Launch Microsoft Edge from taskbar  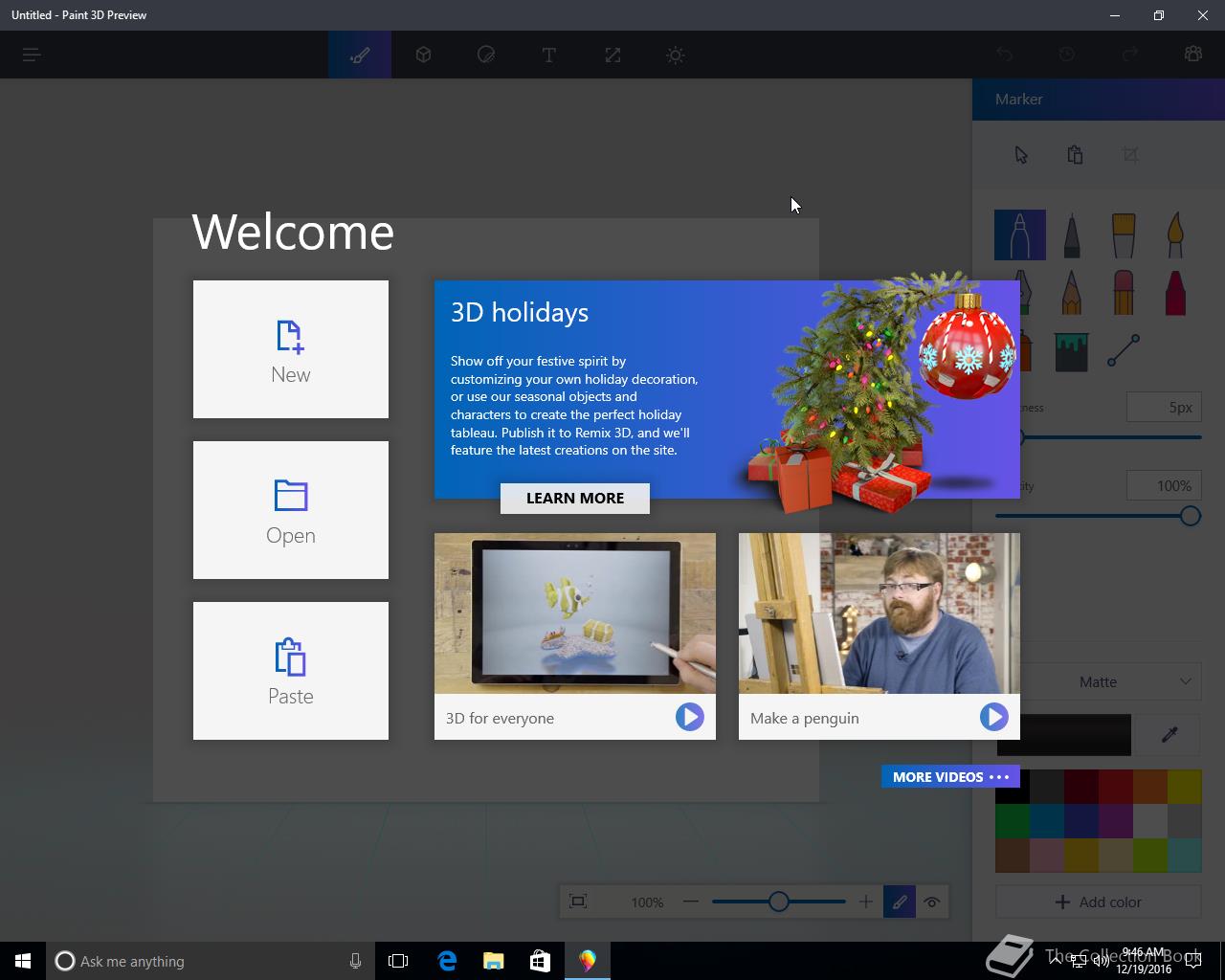pos(447,961)
